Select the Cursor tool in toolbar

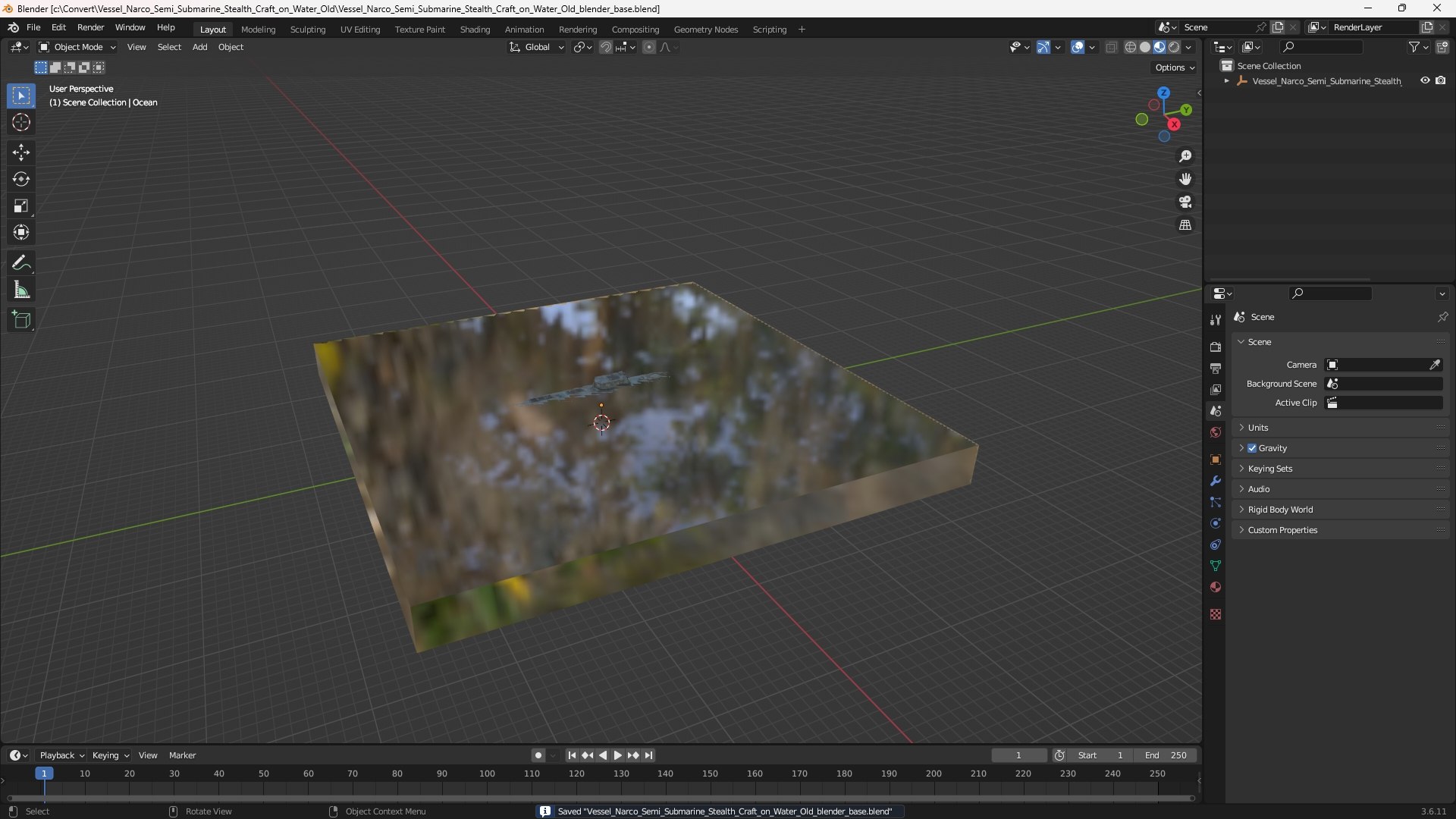click(21, 123)
